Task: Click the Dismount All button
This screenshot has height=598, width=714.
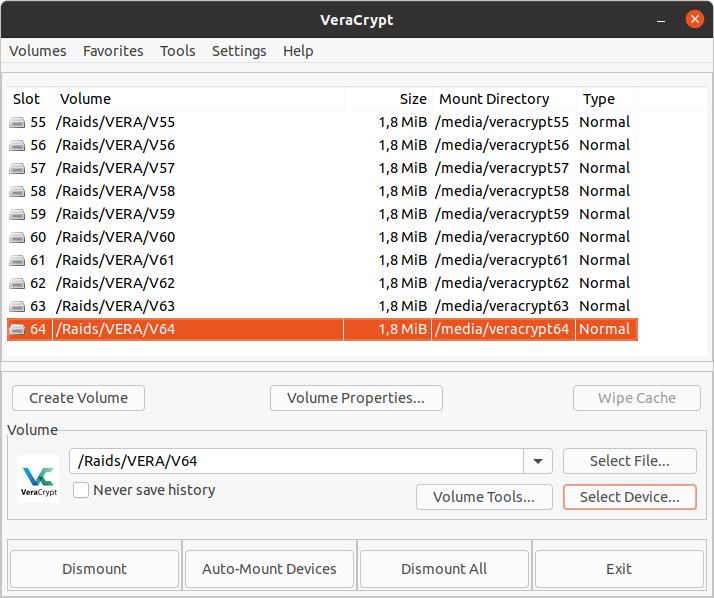Action: point(444,569)
